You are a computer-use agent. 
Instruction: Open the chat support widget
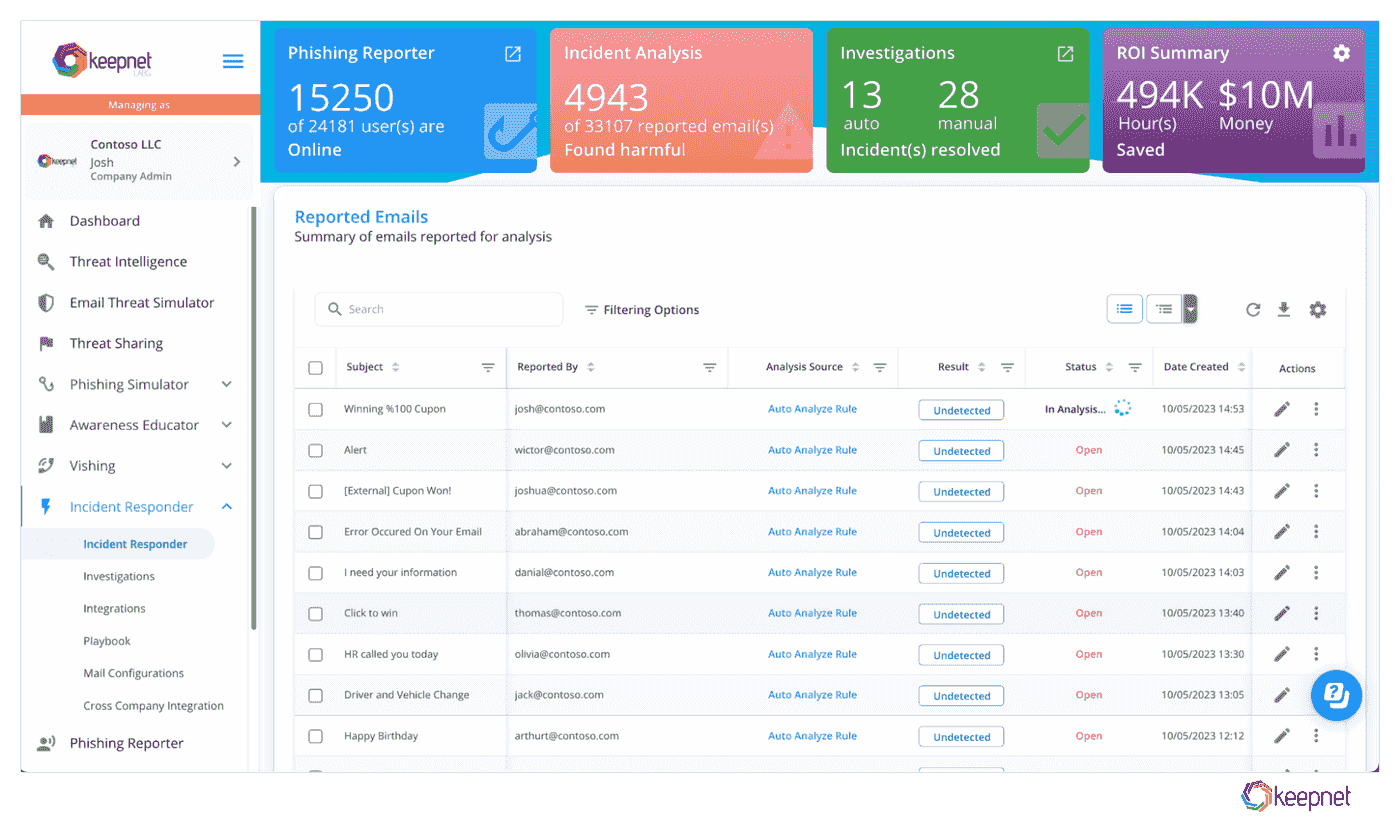[x=1337, y=695]
